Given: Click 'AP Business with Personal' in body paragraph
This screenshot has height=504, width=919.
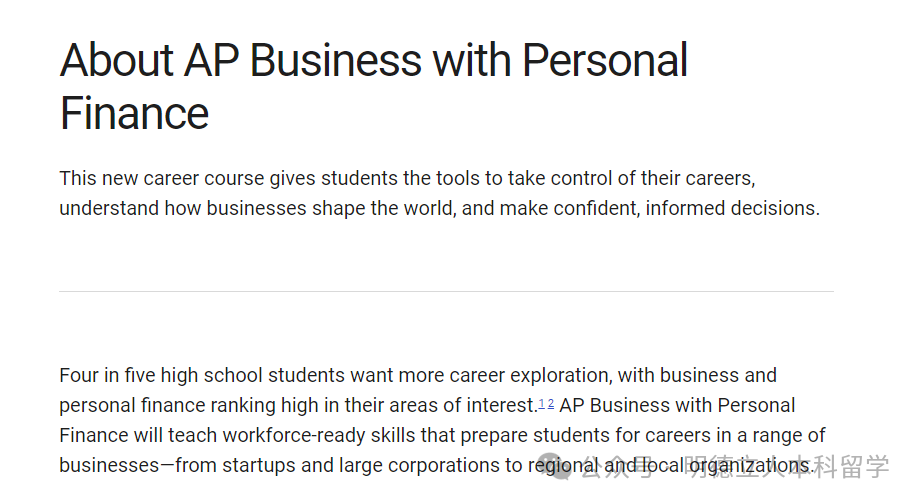Looking at the screenshot, I should coord(677,406).
